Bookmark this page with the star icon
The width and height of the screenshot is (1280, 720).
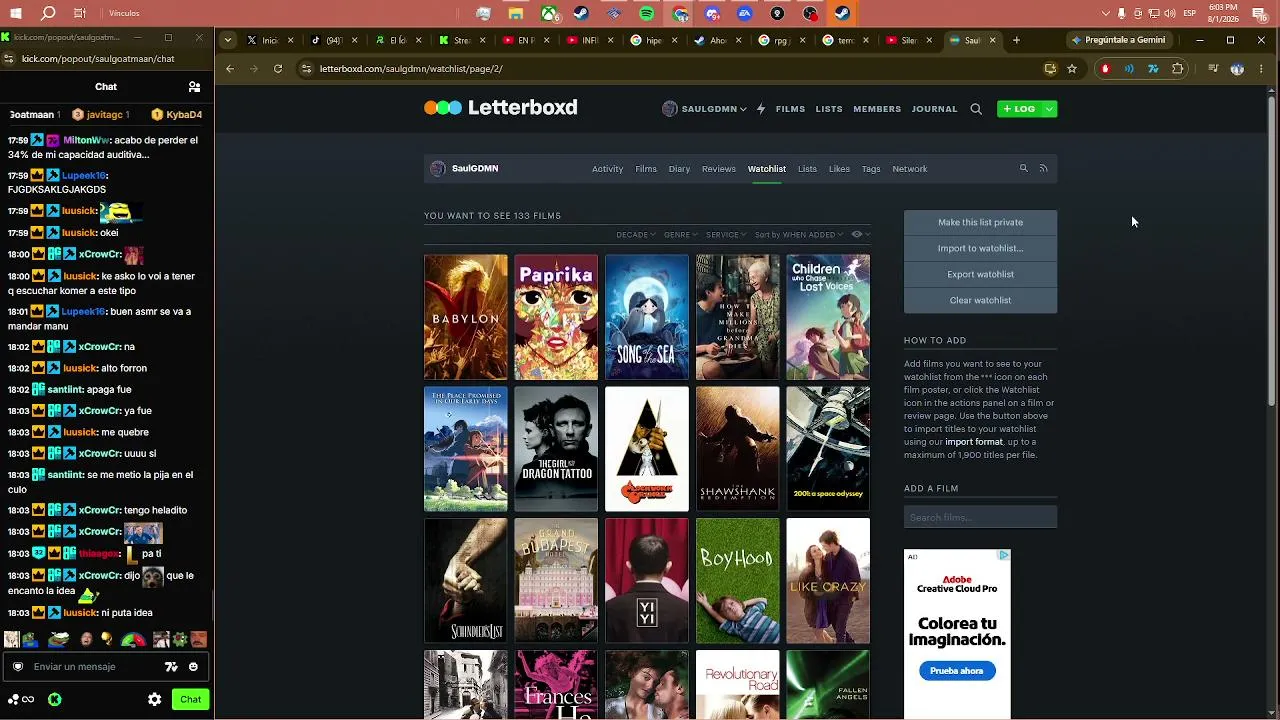[x=1072, y=69]
